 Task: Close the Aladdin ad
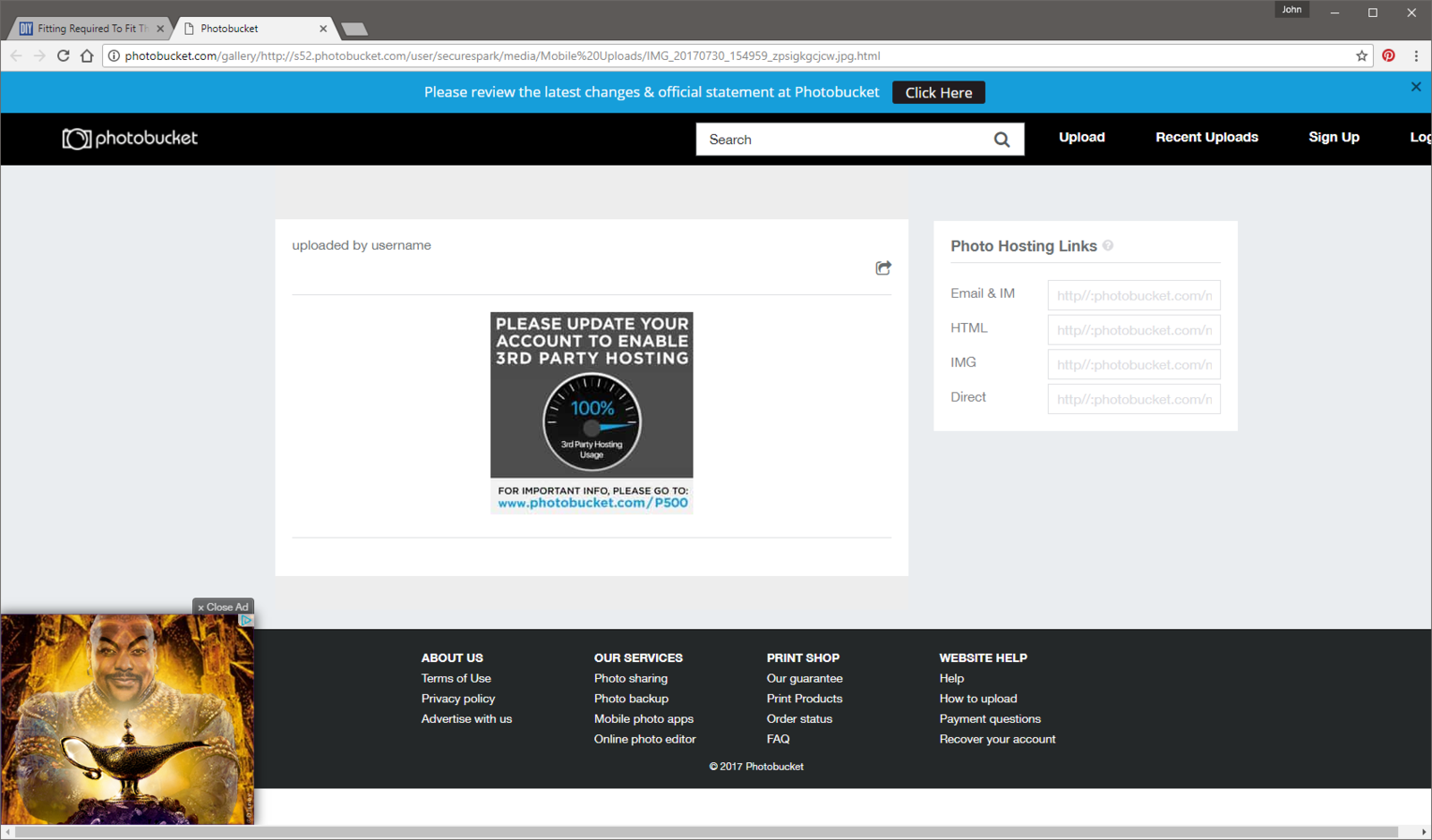point(223,607)
